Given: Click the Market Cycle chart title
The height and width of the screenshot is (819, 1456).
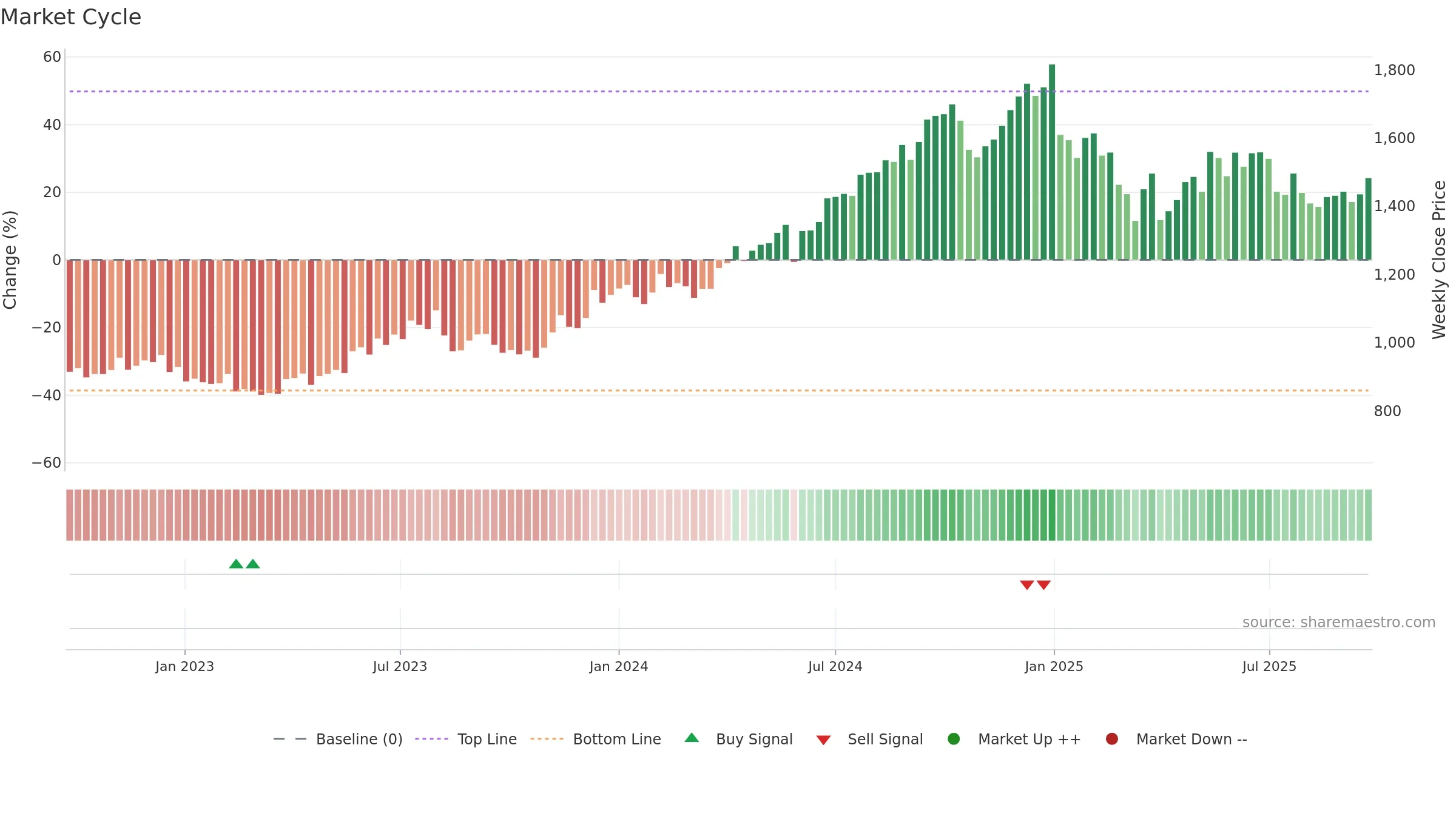Looking at the screenshot, I should click(71, 17).
